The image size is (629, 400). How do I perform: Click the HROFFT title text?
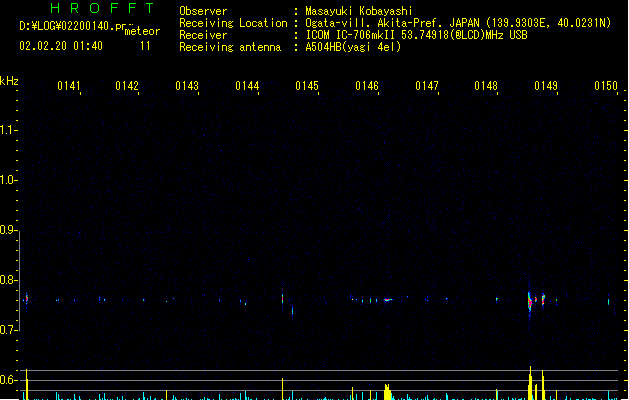pos(102,8)
